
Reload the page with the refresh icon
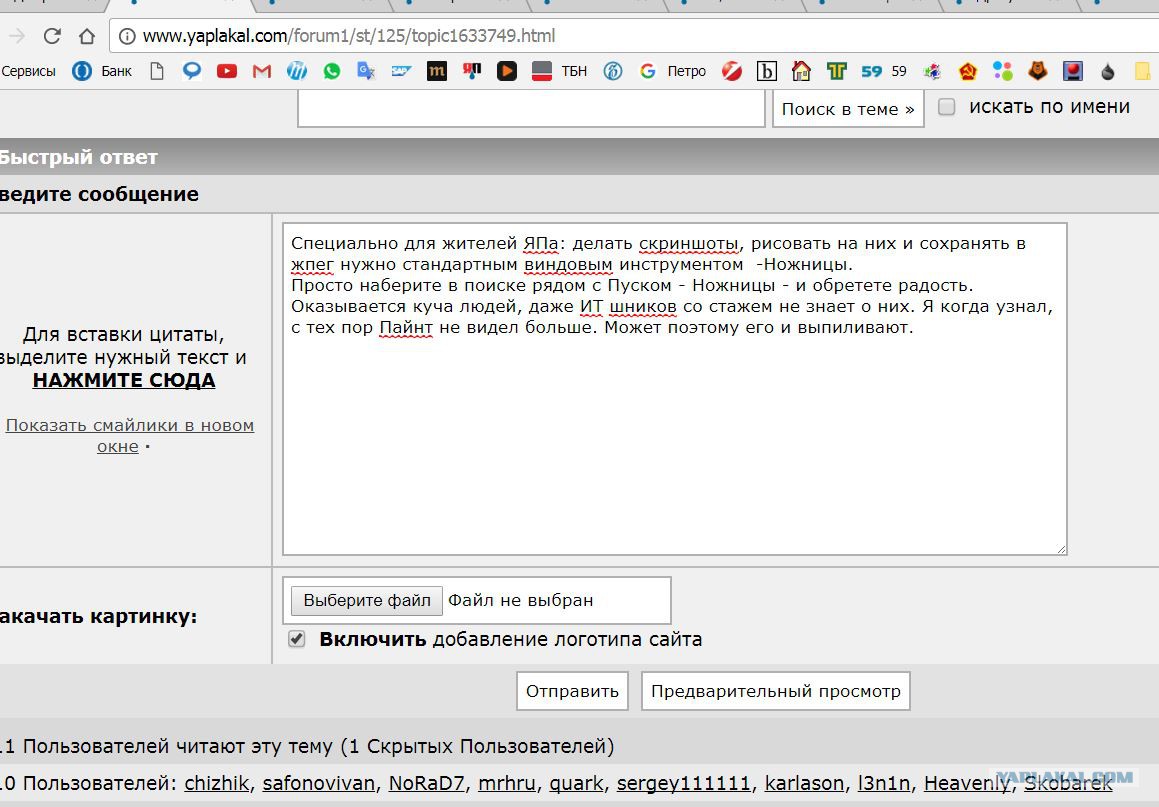[52, 35]
